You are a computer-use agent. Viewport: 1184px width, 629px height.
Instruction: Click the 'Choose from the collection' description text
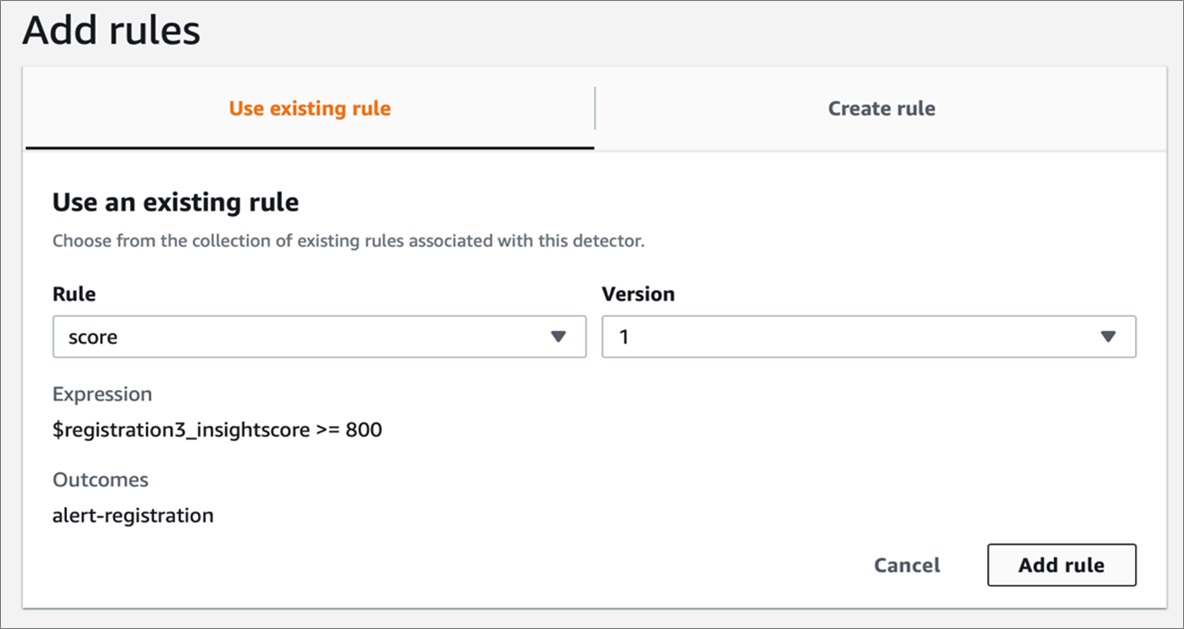[x=348, y=242]
